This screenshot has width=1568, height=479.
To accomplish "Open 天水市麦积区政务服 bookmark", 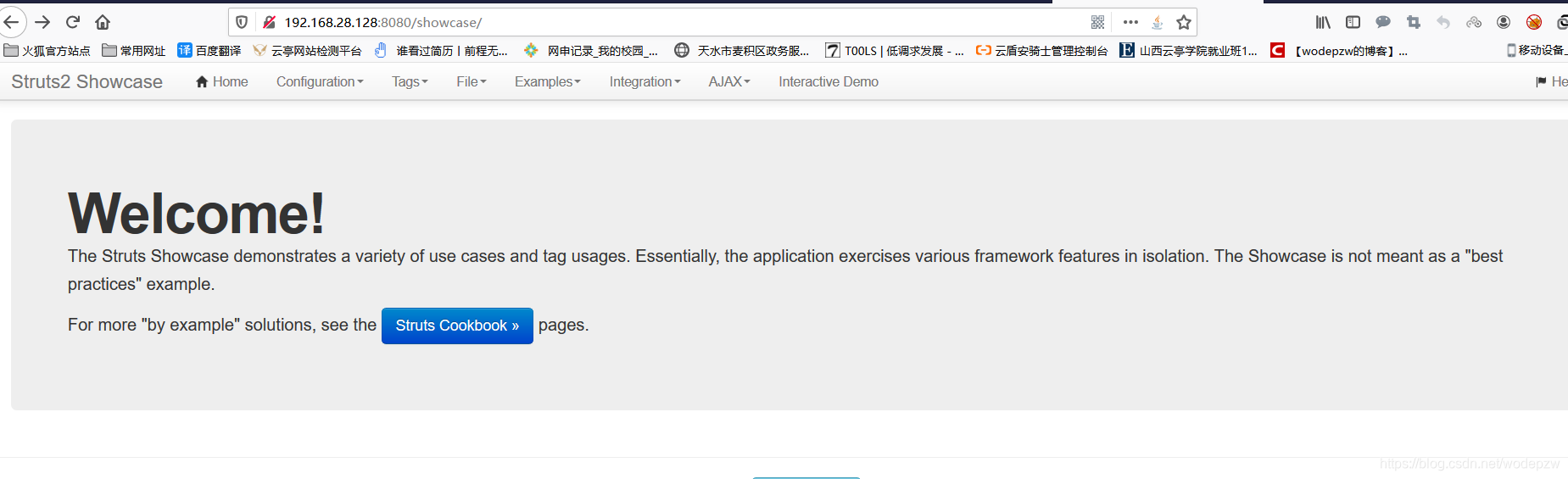I will (x=742, y=51).
